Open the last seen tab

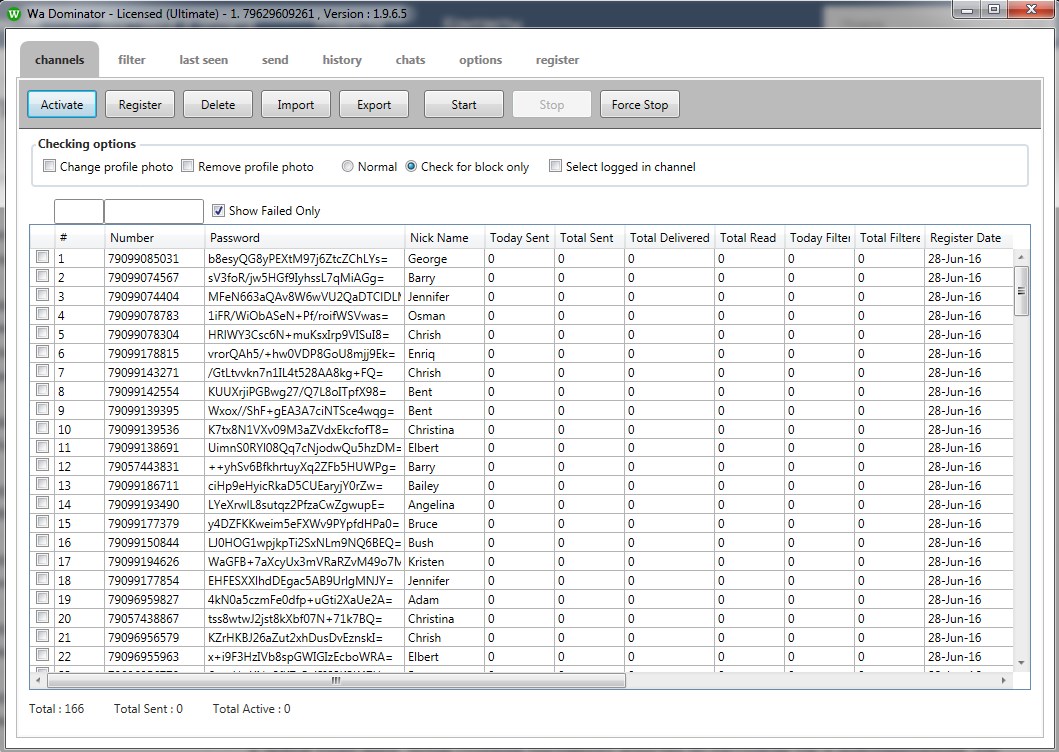[203, 60]
